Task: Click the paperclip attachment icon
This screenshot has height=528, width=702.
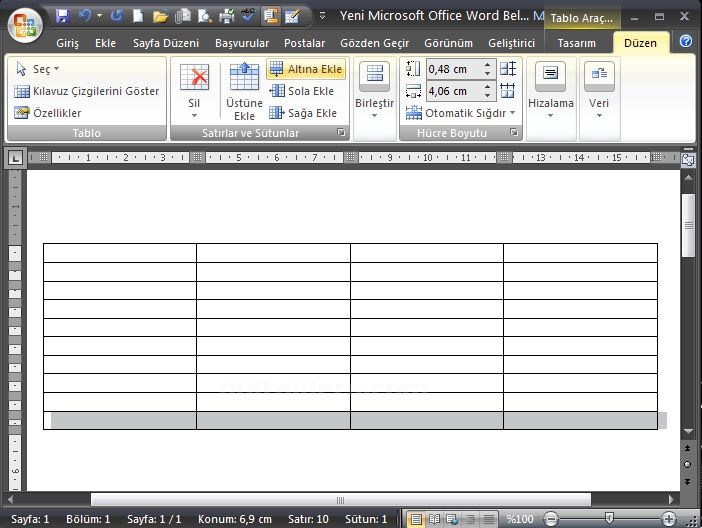Action: [x=182, y=16]
